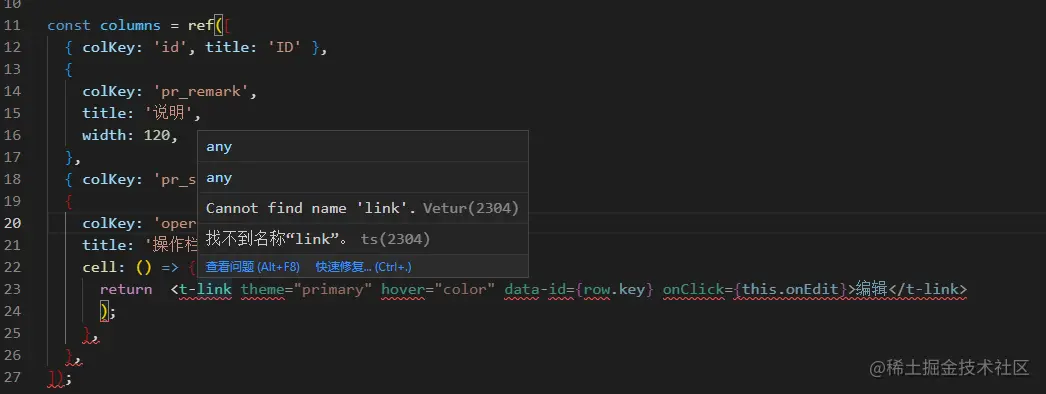This screenshot has height=394, width=1046.
Task: Place cursor on the 'pr_remark' string
Action: click(x=201, y=91)
